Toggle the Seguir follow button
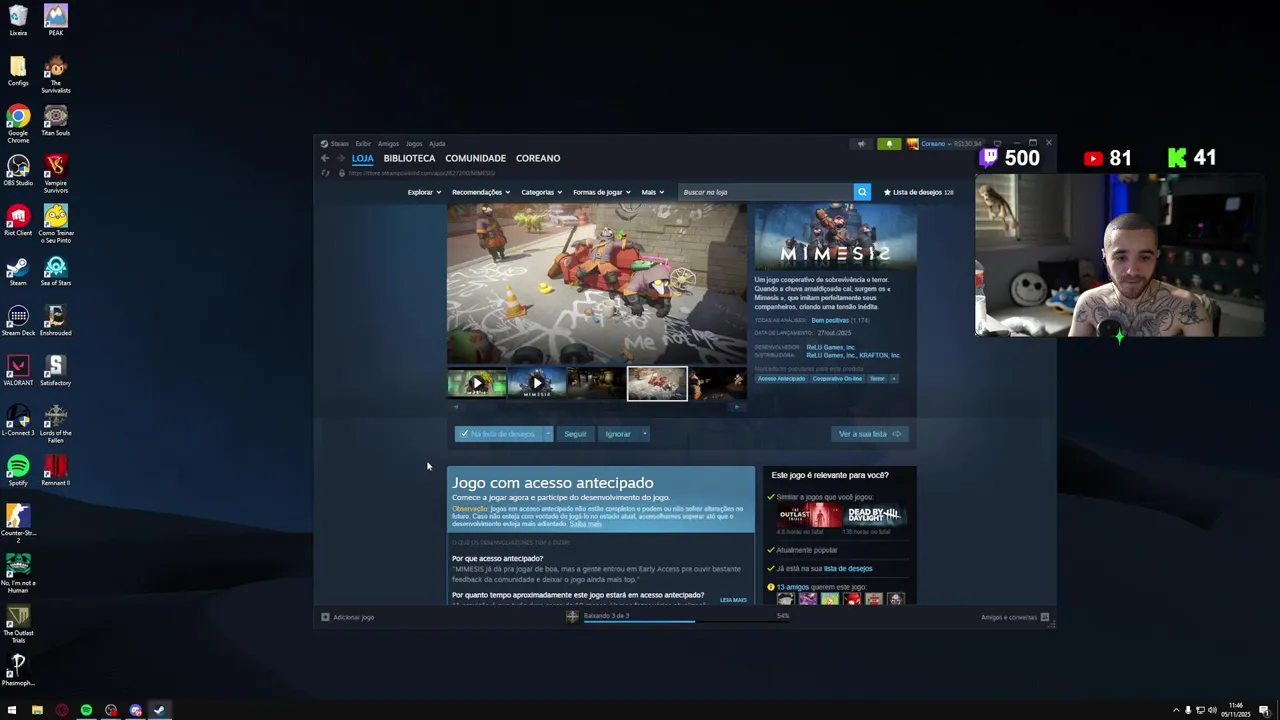The width and height of the screenshot is (1280, 720). (x=575, y=434)
